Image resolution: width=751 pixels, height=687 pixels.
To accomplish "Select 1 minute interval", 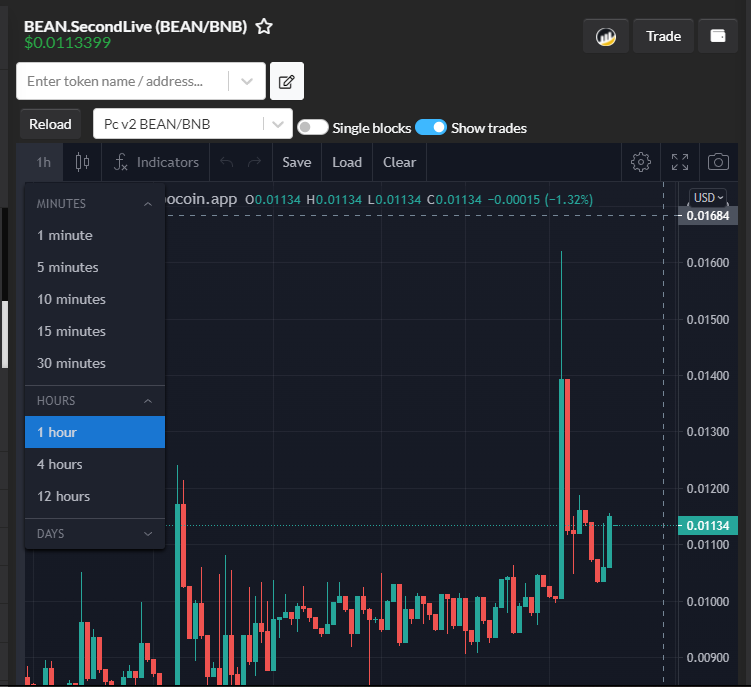I will click(x=95, y=235).
